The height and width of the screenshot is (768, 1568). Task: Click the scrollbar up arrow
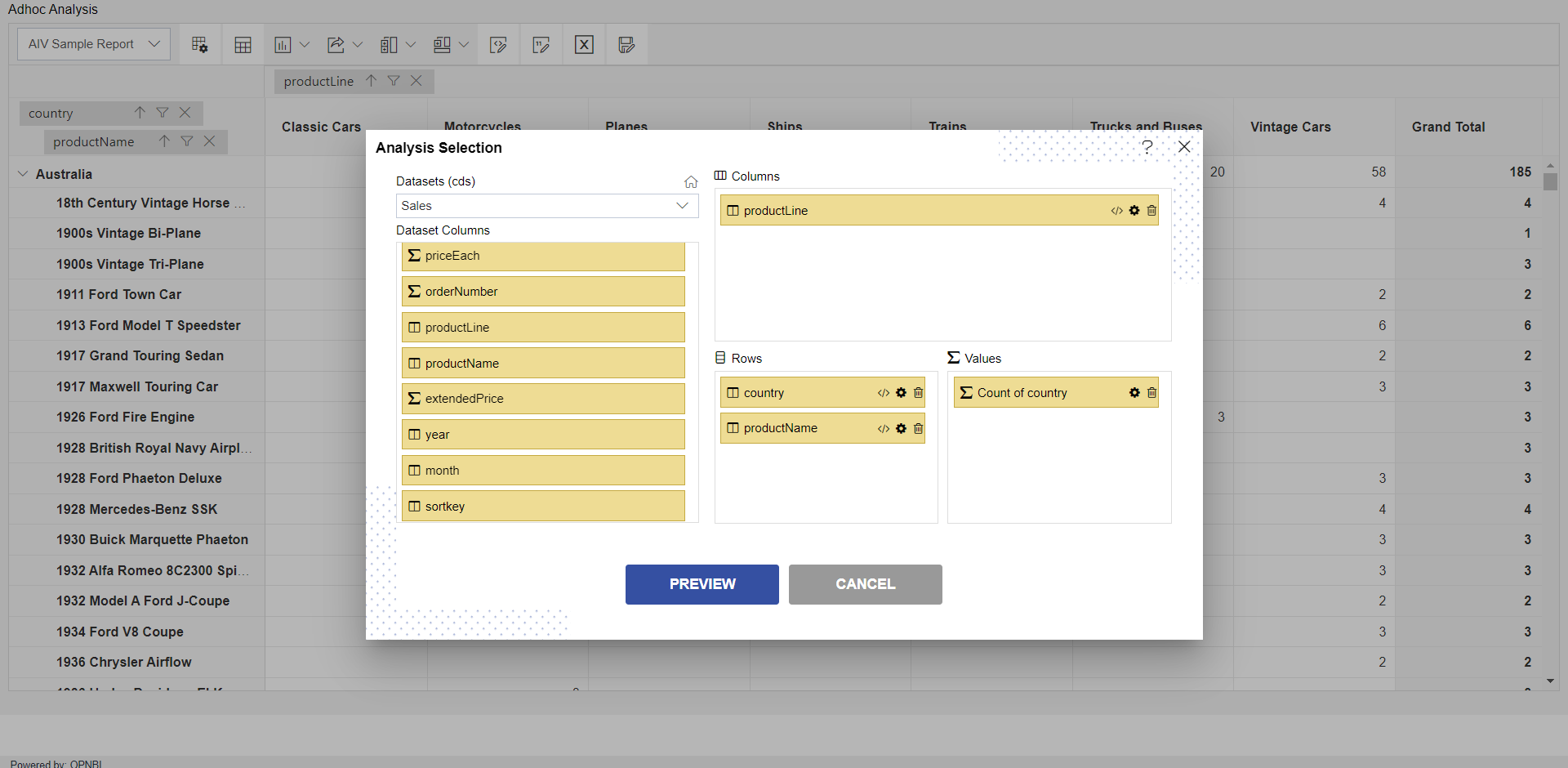(1550, 165)
